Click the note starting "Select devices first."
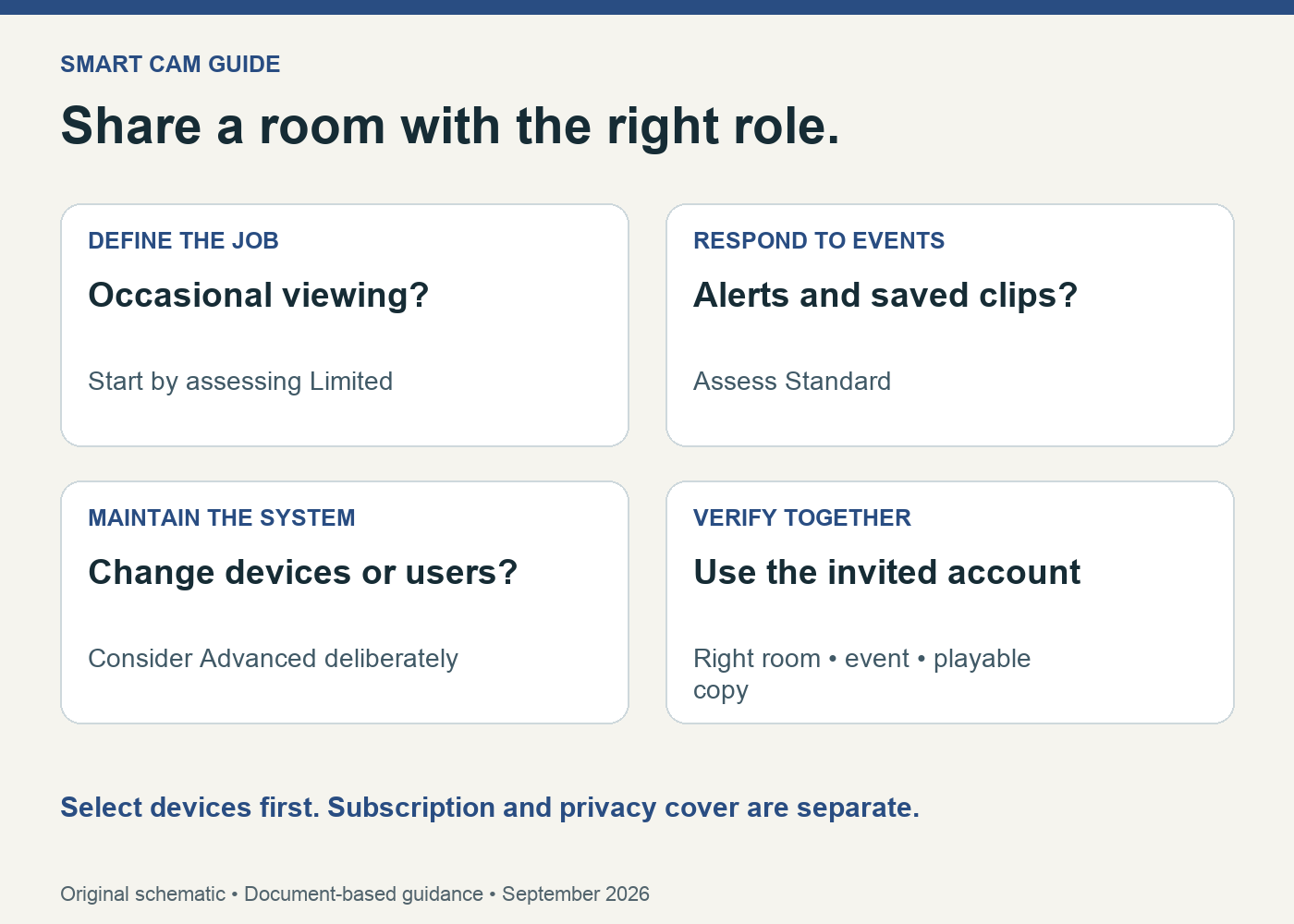The image size is (1294, 924). tap(490, 808)
